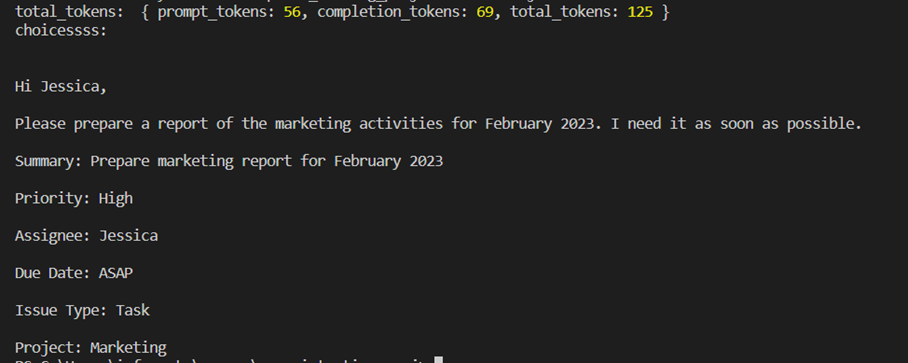This screenshot has height=363, width=908.
Task: Click the 'Hi Jessica,' greeting line
Action: 61,87
